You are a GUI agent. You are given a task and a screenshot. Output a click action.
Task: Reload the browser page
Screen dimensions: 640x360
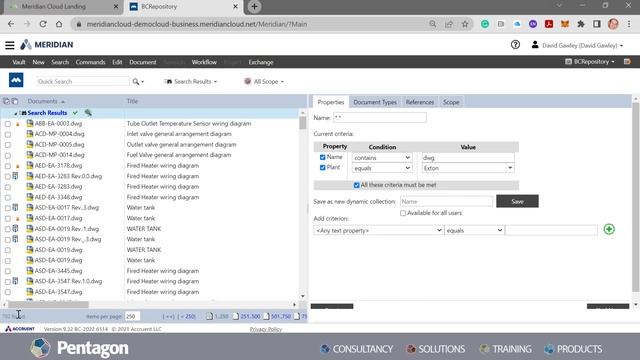click(x=43, y=24)
